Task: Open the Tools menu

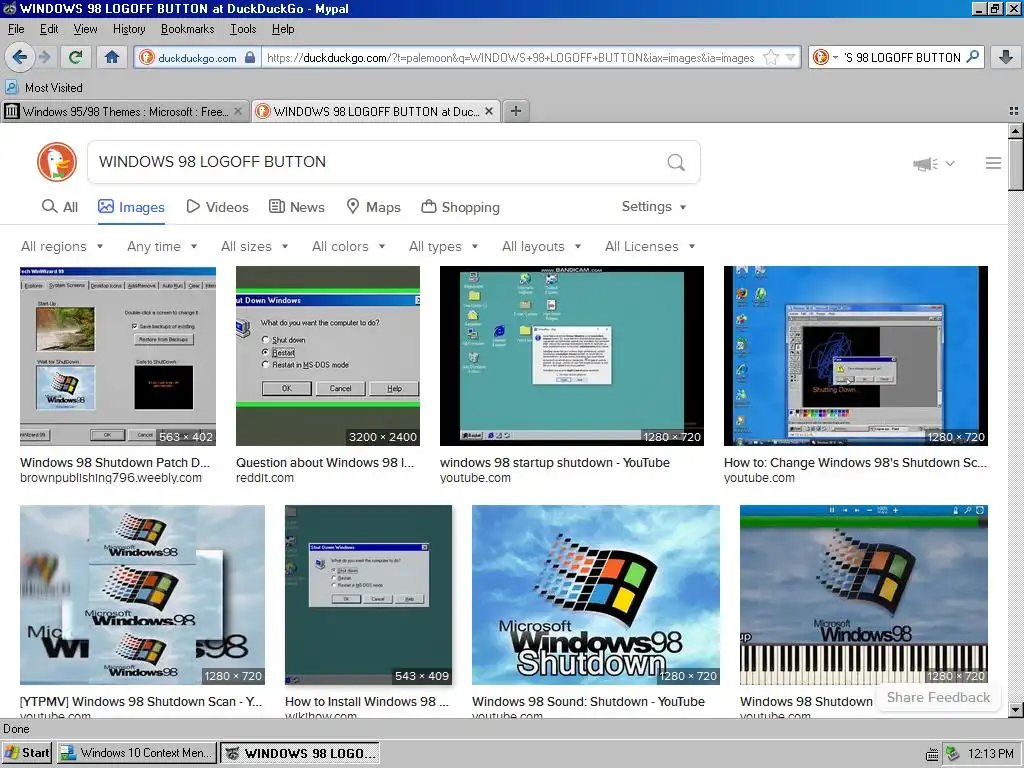Action: pos(243,29)
